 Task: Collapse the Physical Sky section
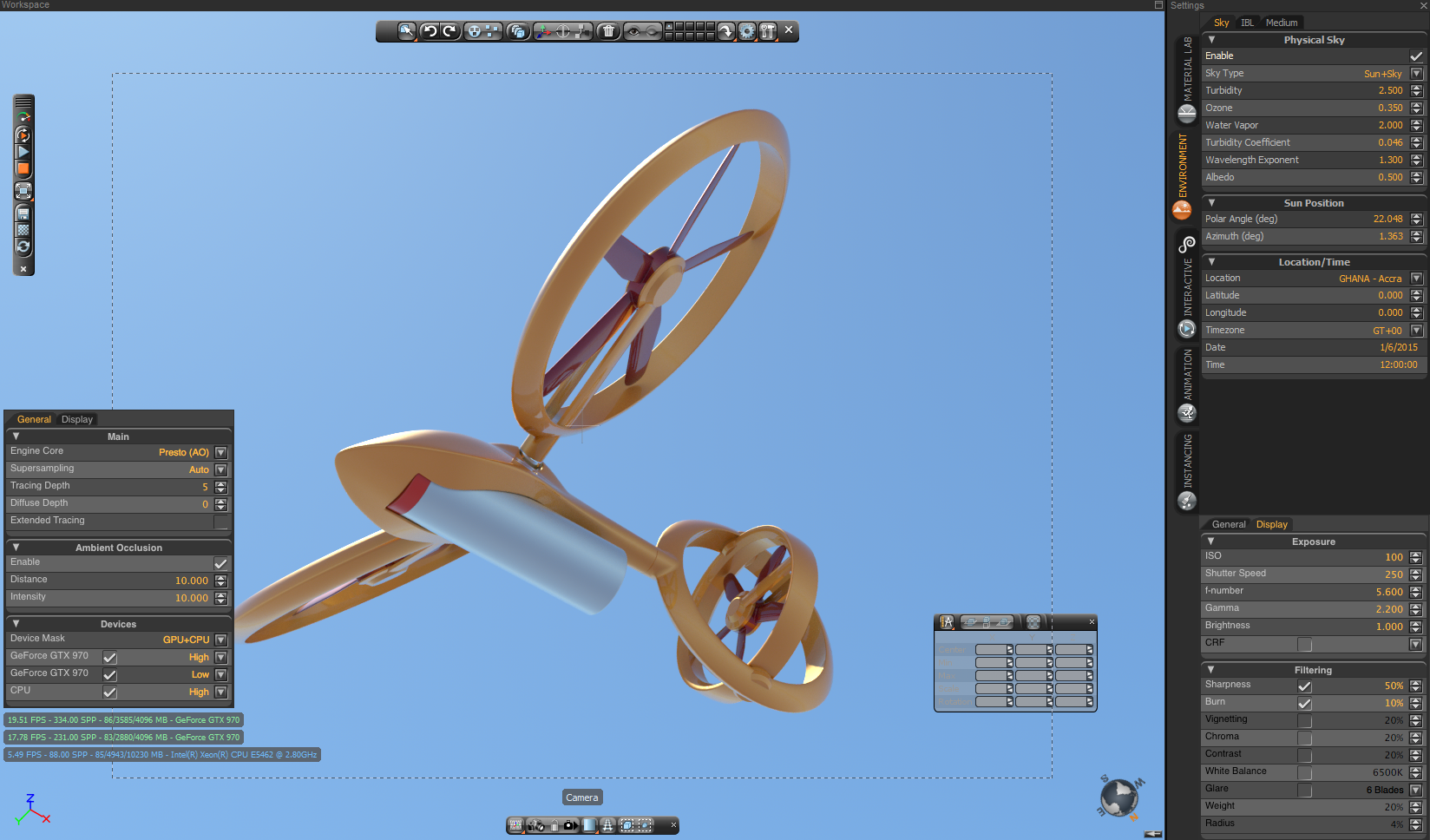[1211, 40]
